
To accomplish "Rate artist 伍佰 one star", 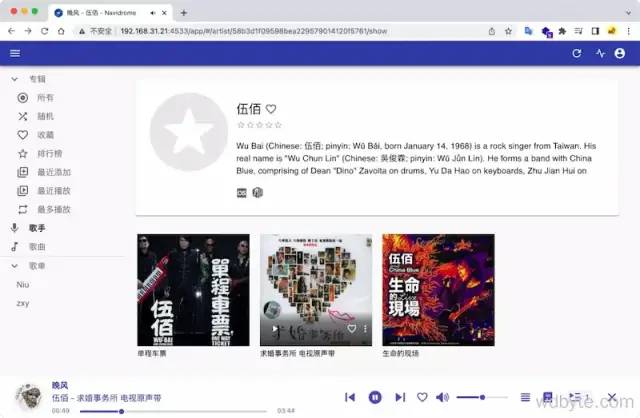I will coord(240,125).
